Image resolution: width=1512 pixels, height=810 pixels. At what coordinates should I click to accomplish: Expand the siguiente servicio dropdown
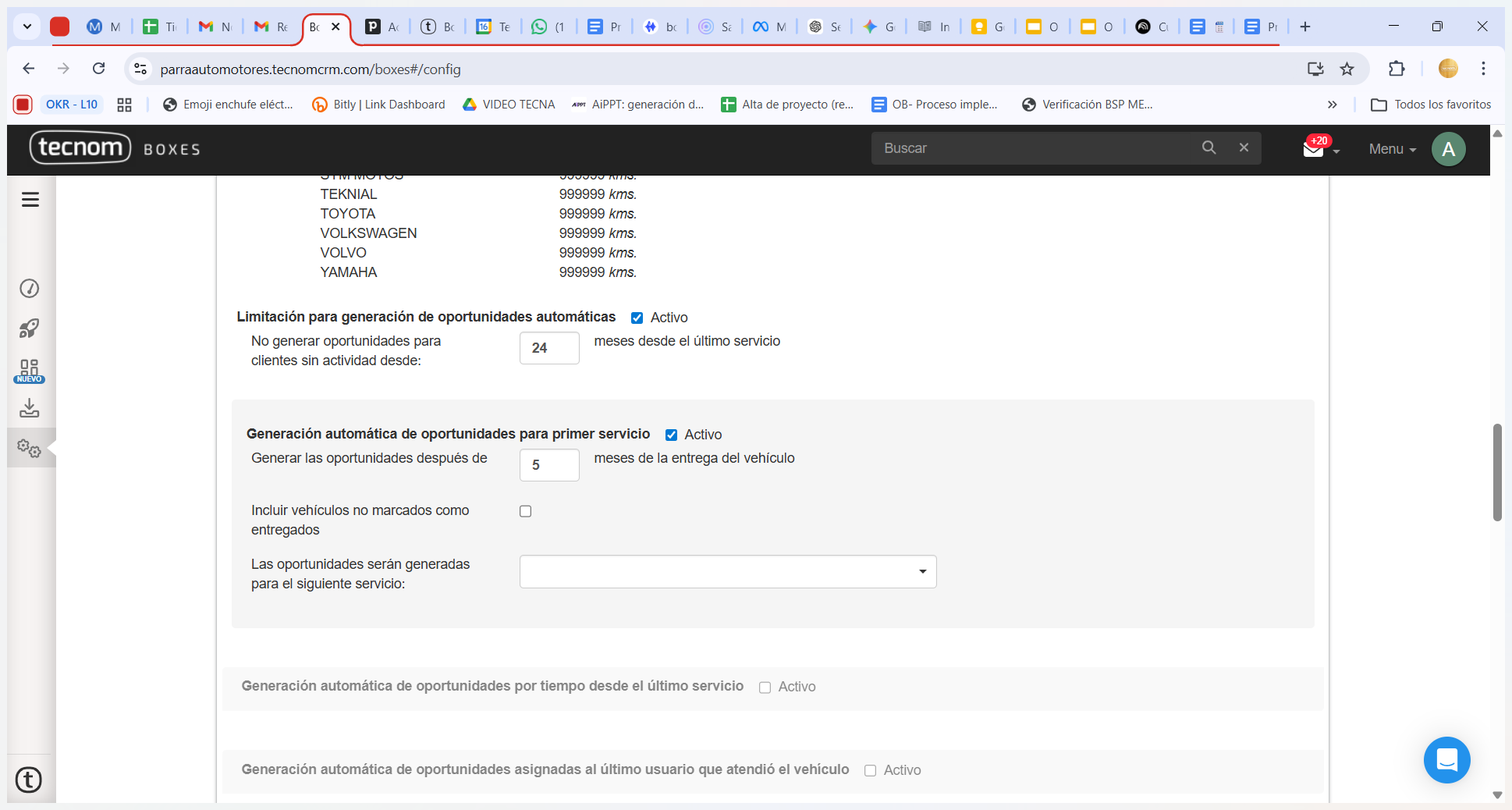click(727, 572)
